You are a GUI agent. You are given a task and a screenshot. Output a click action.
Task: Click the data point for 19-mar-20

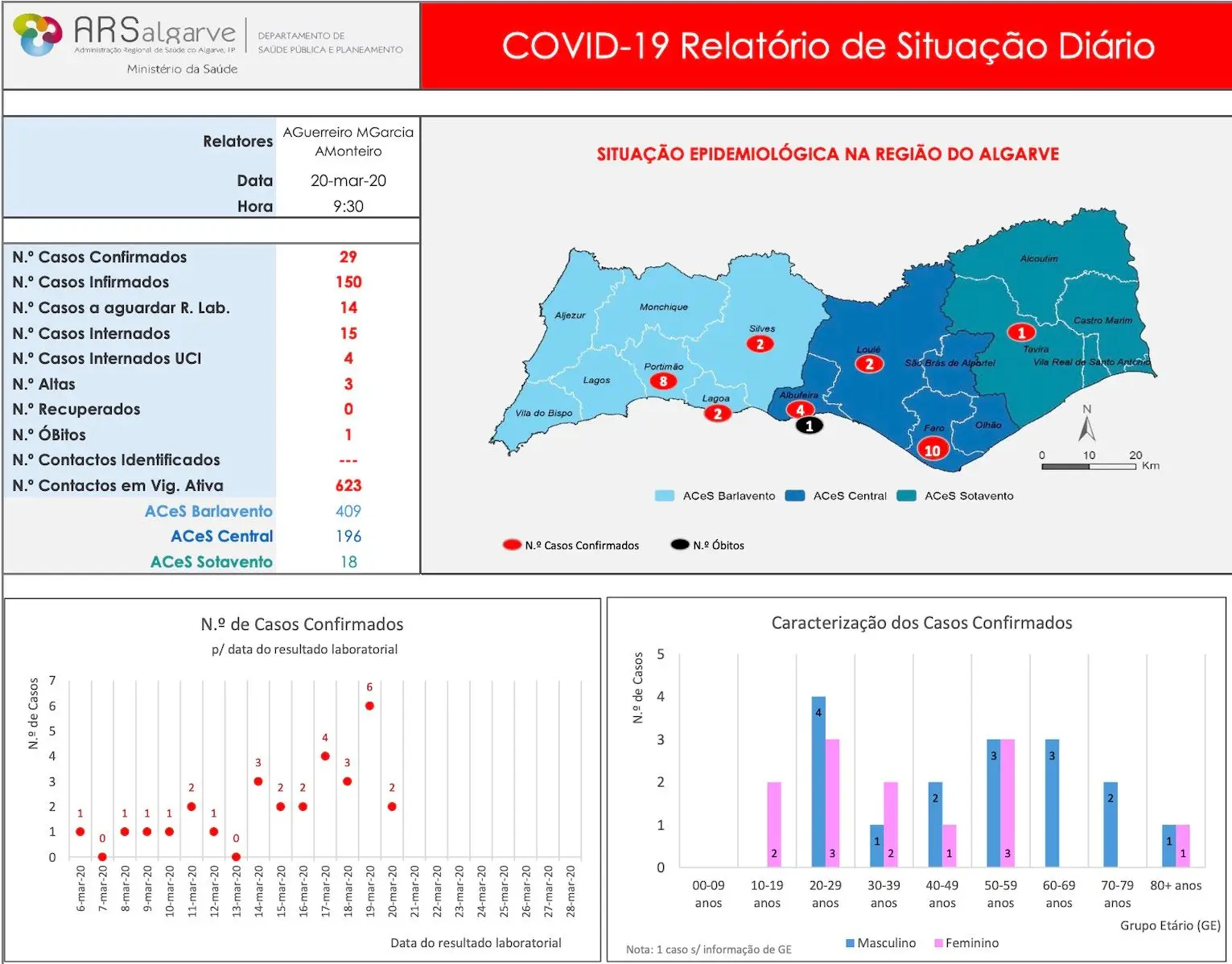[369, 706]
